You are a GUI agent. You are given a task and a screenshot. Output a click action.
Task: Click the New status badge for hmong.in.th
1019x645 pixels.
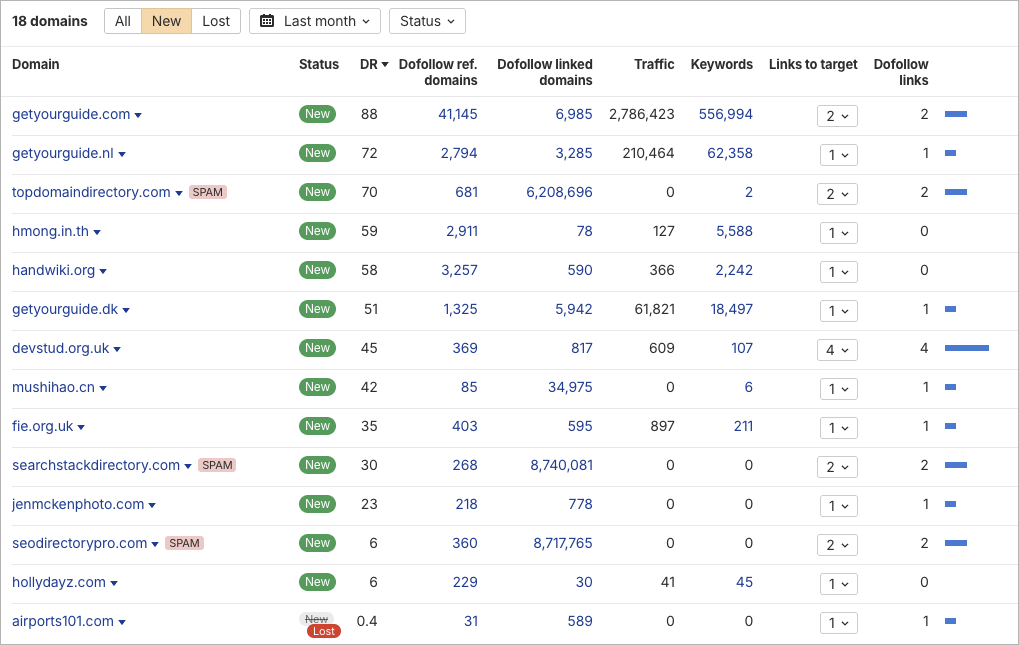[x=317, y=231]
